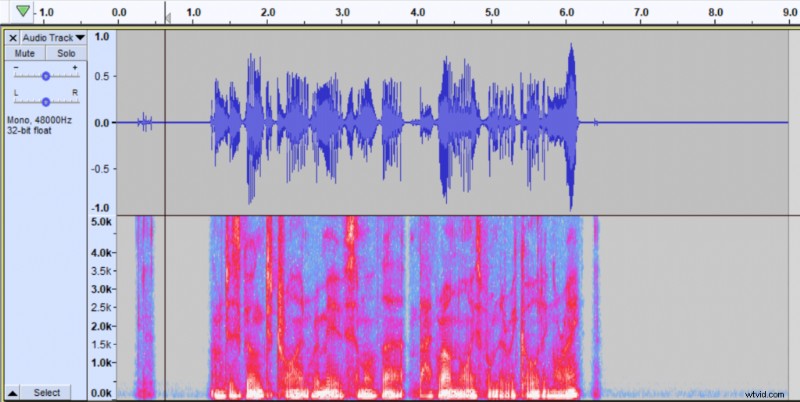Screen dimensions: 800x402
Task: Click the green playhead triangle on timeline
Action: tap(22, 11)
